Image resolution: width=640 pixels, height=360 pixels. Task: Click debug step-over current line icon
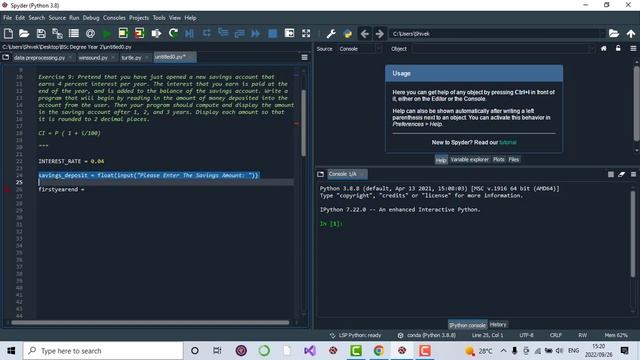207,33
